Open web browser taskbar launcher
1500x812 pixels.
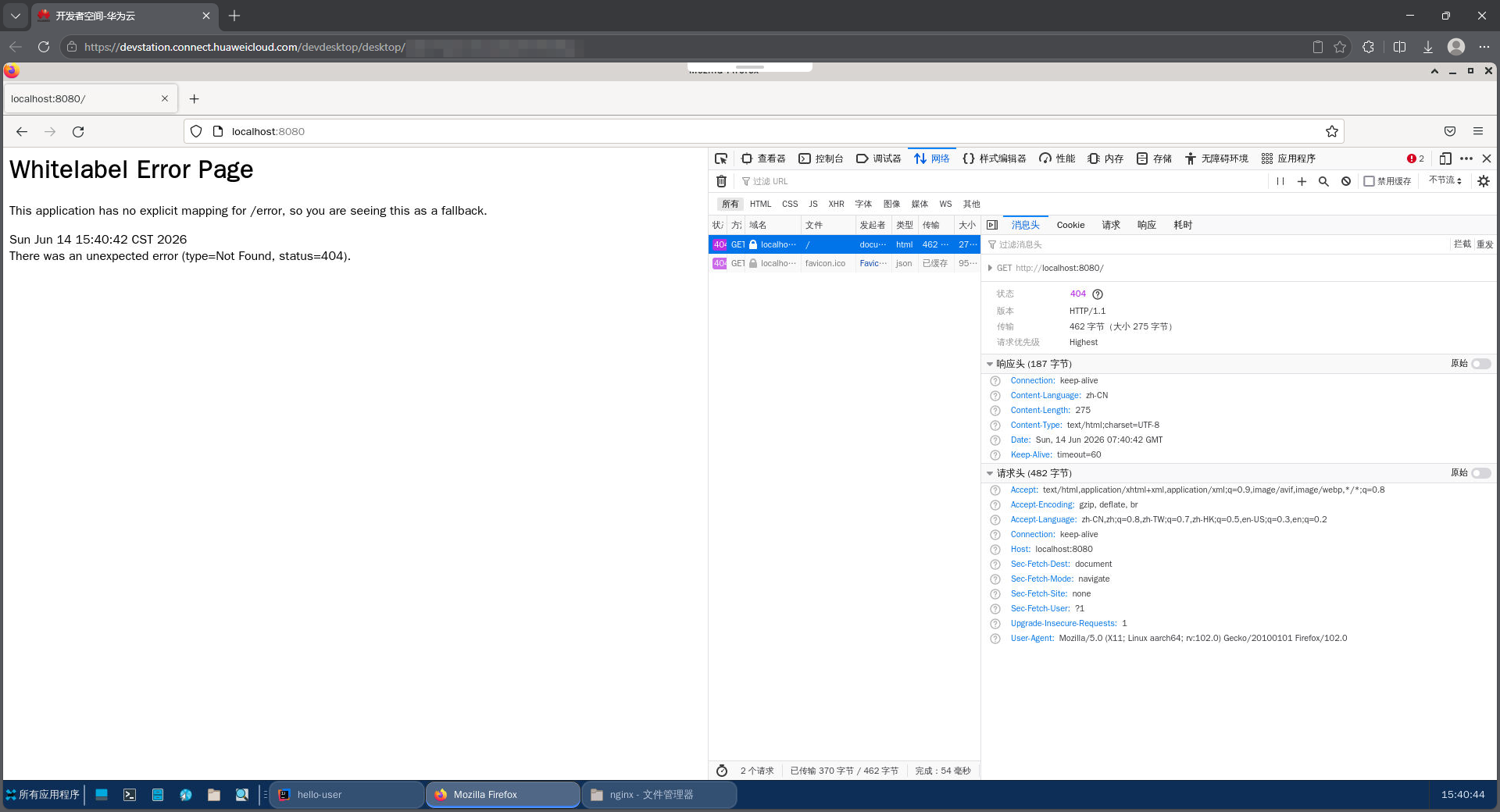pos(186,795)
